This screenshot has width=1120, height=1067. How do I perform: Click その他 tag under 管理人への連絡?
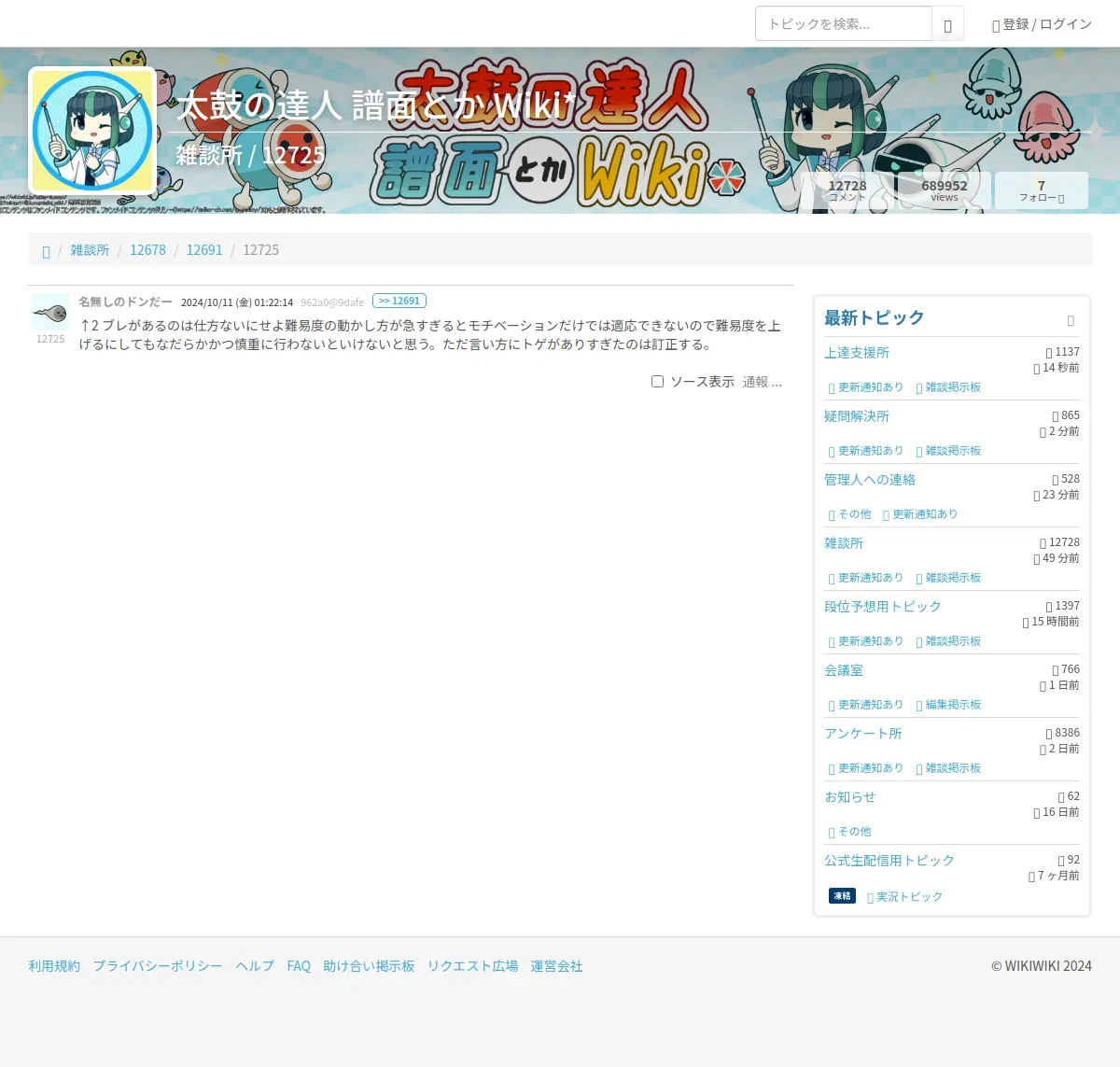click(x=849, y=514)
